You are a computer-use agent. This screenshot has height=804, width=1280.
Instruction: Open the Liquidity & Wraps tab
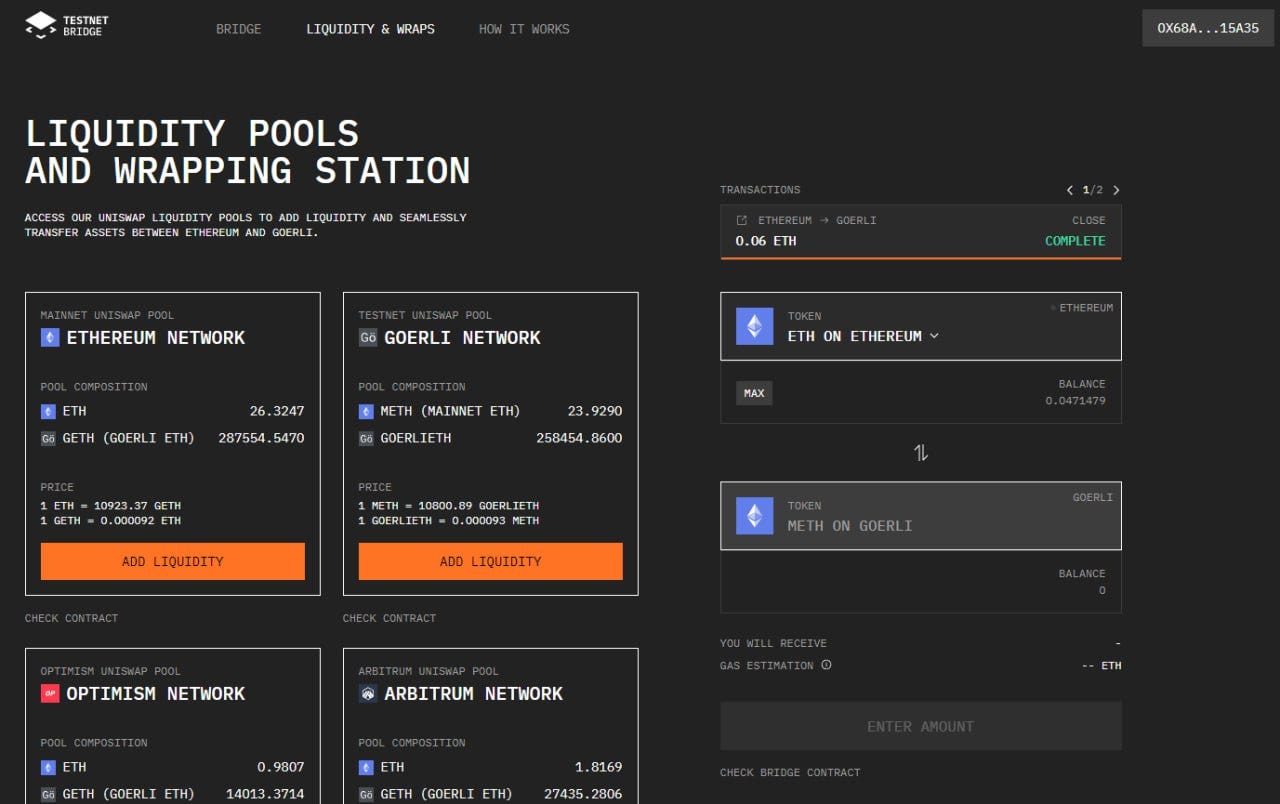pos(370,29)
